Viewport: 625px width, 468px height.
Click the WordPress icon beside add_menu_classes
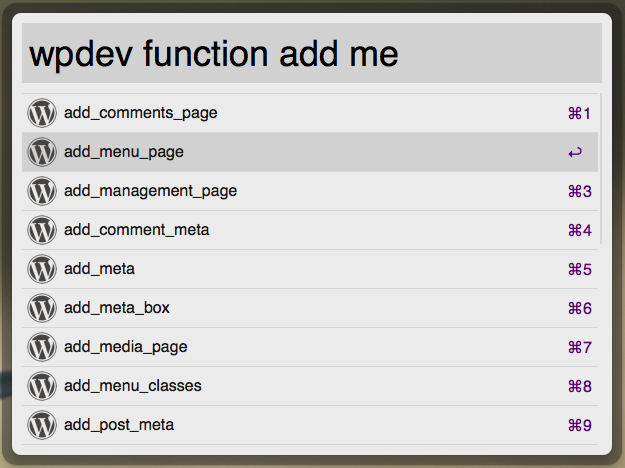click(x=42, y=386)
